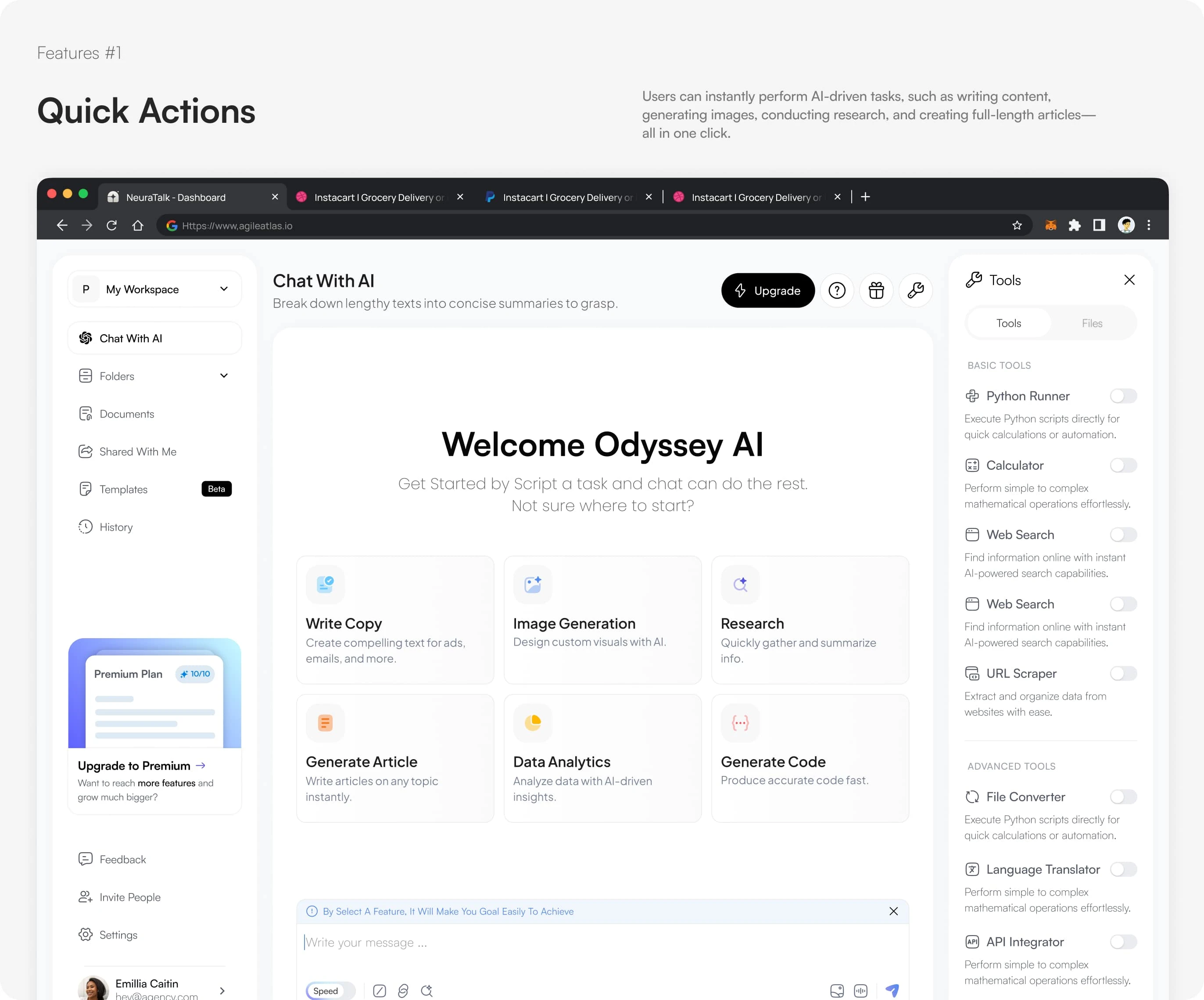
Task: Enable the first Web Search toggle
Action: 1123,535
